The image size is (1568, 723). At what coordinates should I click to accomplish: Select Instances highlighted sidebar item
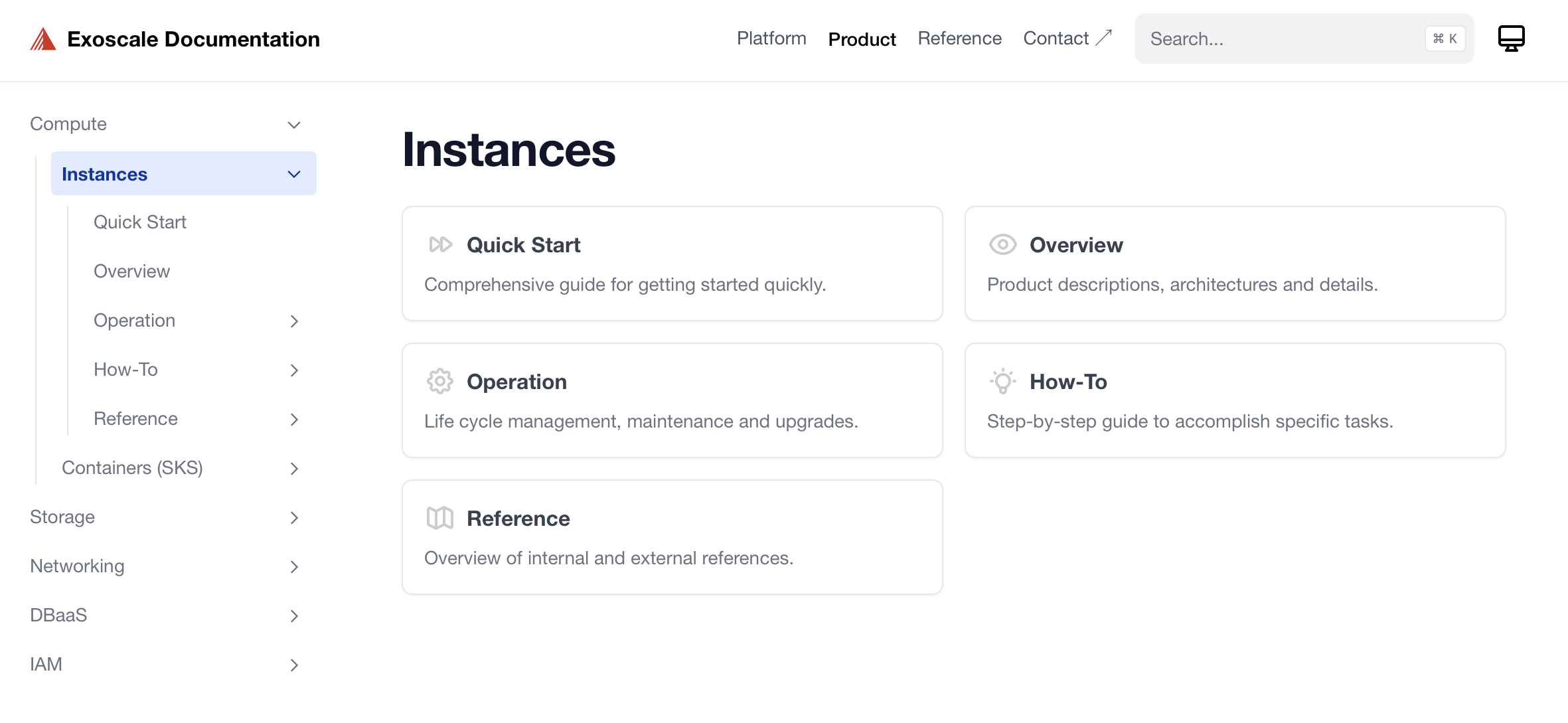click(x=183, y=173)
